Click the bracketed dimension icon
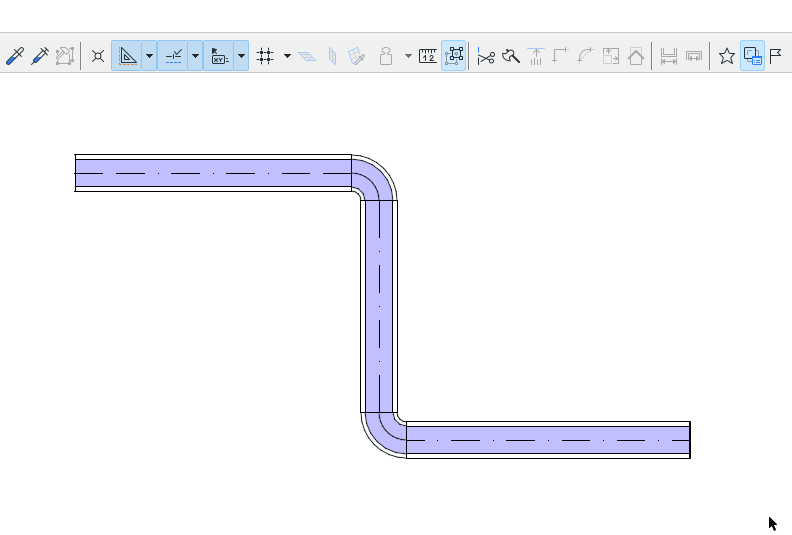The height and width of the screenshot is (535, 792). (x=694, y=56)
